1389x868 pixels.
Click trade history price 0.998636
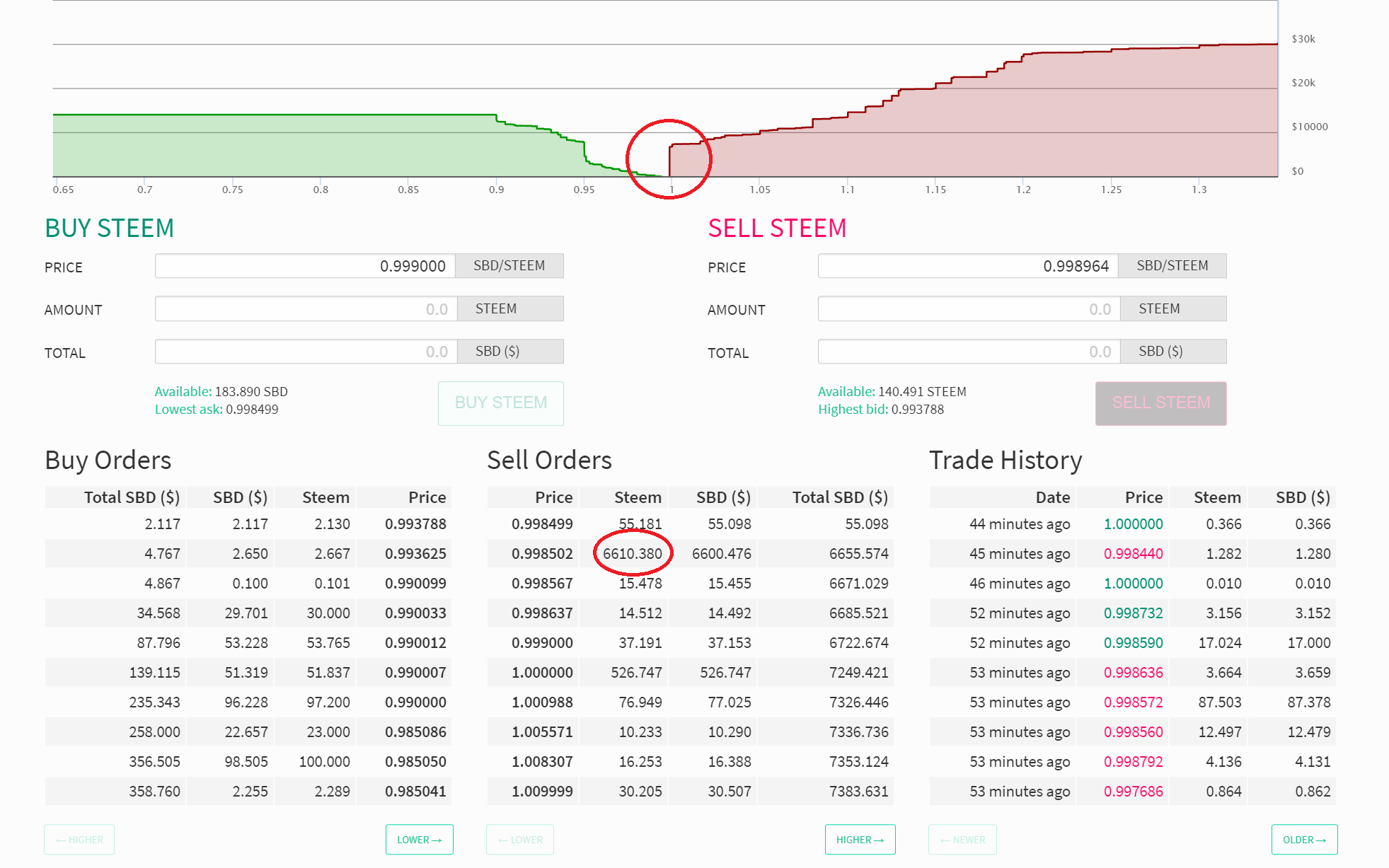[1134, 673]
